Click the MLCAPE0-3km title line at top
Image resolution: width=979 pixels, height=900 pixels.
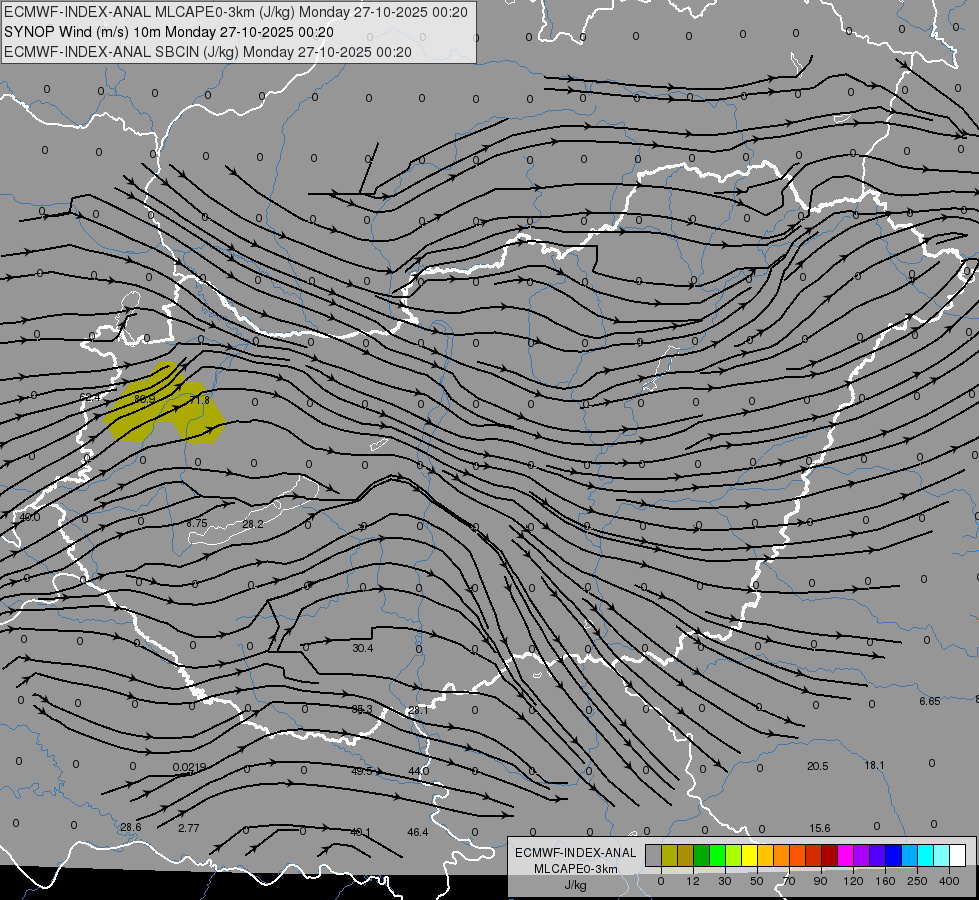[235, 12]
